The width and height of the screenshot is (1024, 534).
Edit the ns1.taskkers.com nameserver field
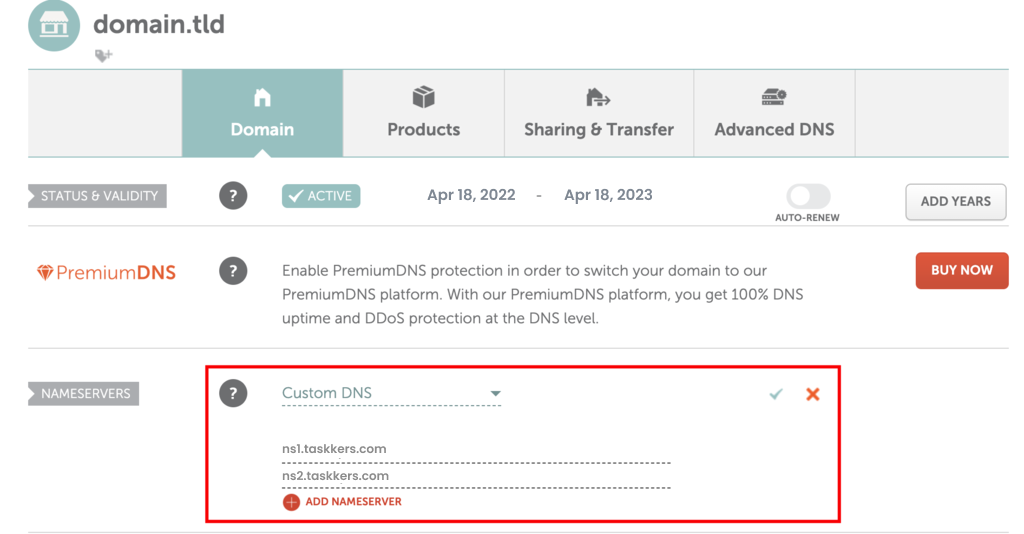(475, 449)
